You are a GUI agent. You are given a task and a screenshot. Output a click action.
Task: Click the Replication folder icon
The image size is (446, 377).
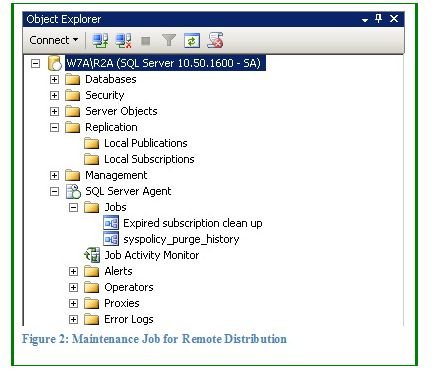[73, 127]
